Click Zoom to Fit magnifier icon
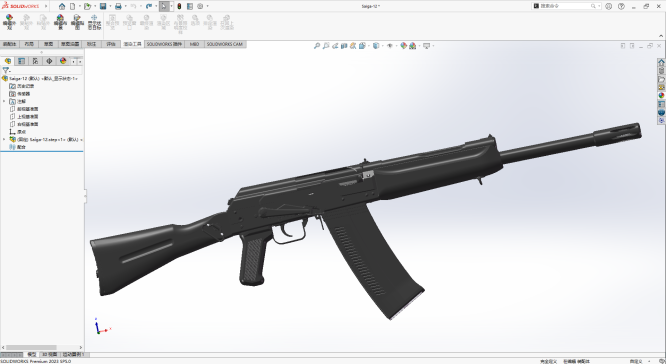Image resolution: width=666 pixels, height=364 pixels. click(x=317, y=46)
